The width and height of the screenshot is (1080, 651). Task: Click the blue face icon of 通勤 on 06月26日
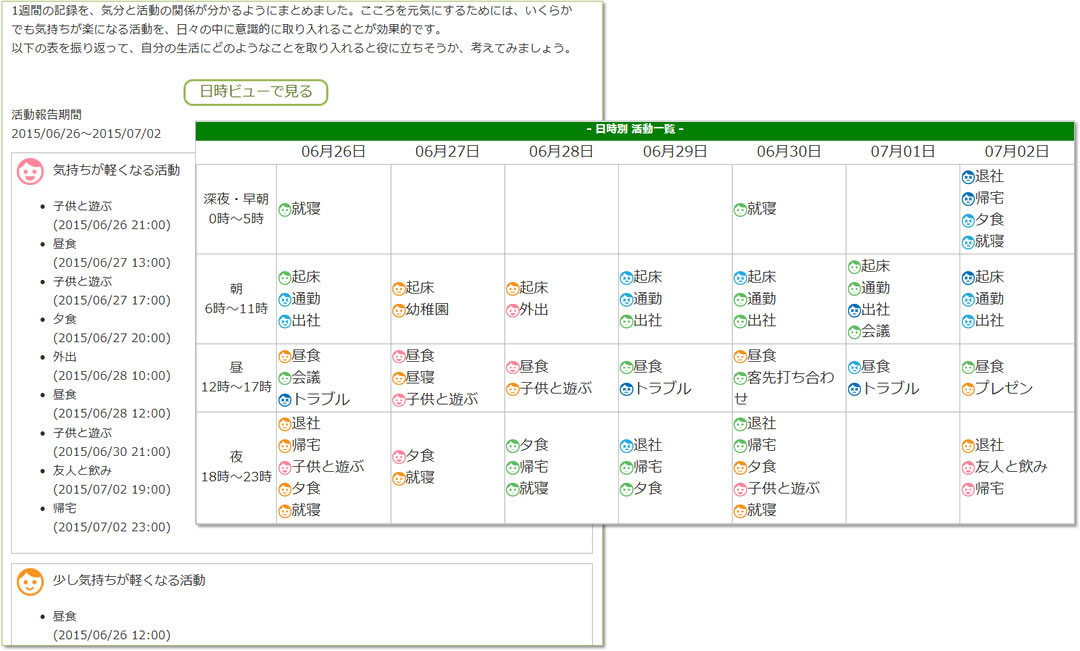(284, 300)
